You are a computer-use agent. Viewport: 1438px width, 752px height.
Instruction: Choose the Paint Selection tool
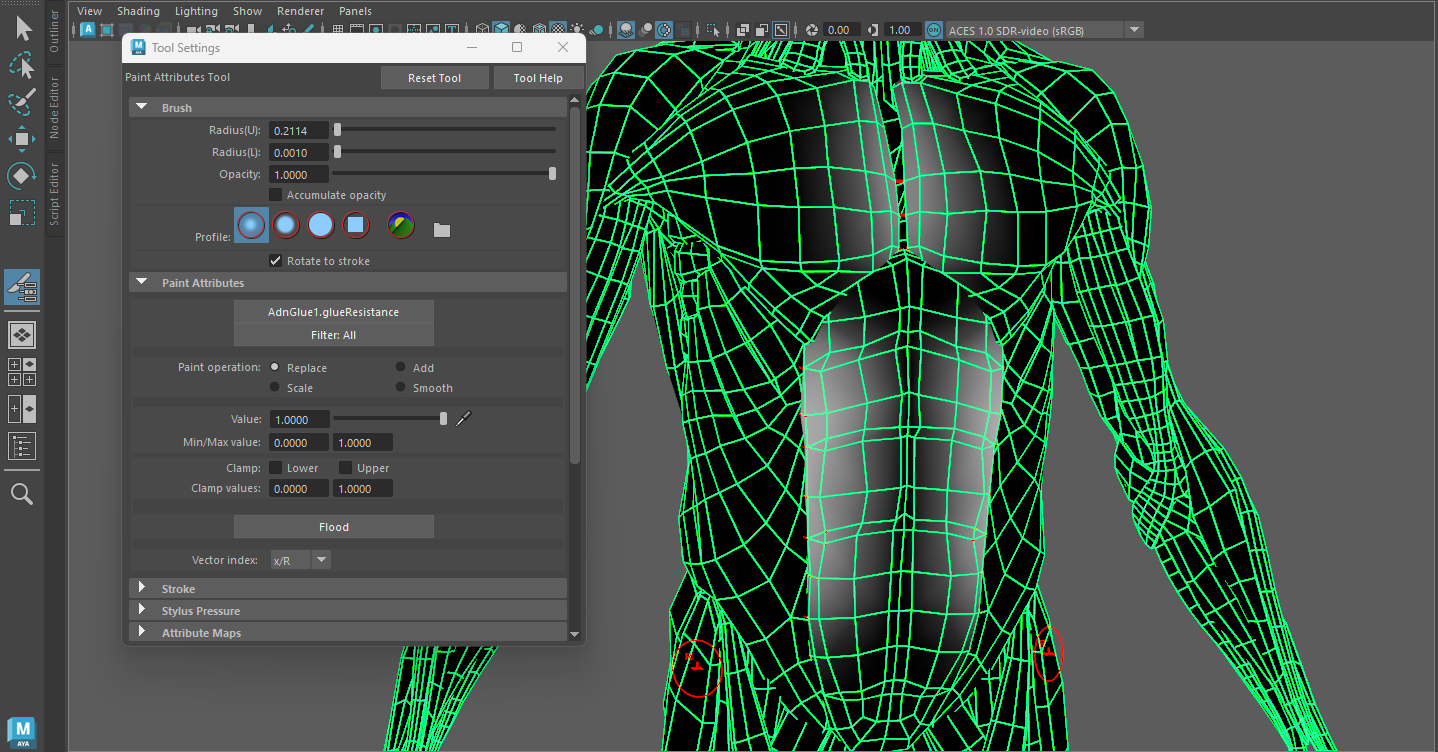click(22, 101)
